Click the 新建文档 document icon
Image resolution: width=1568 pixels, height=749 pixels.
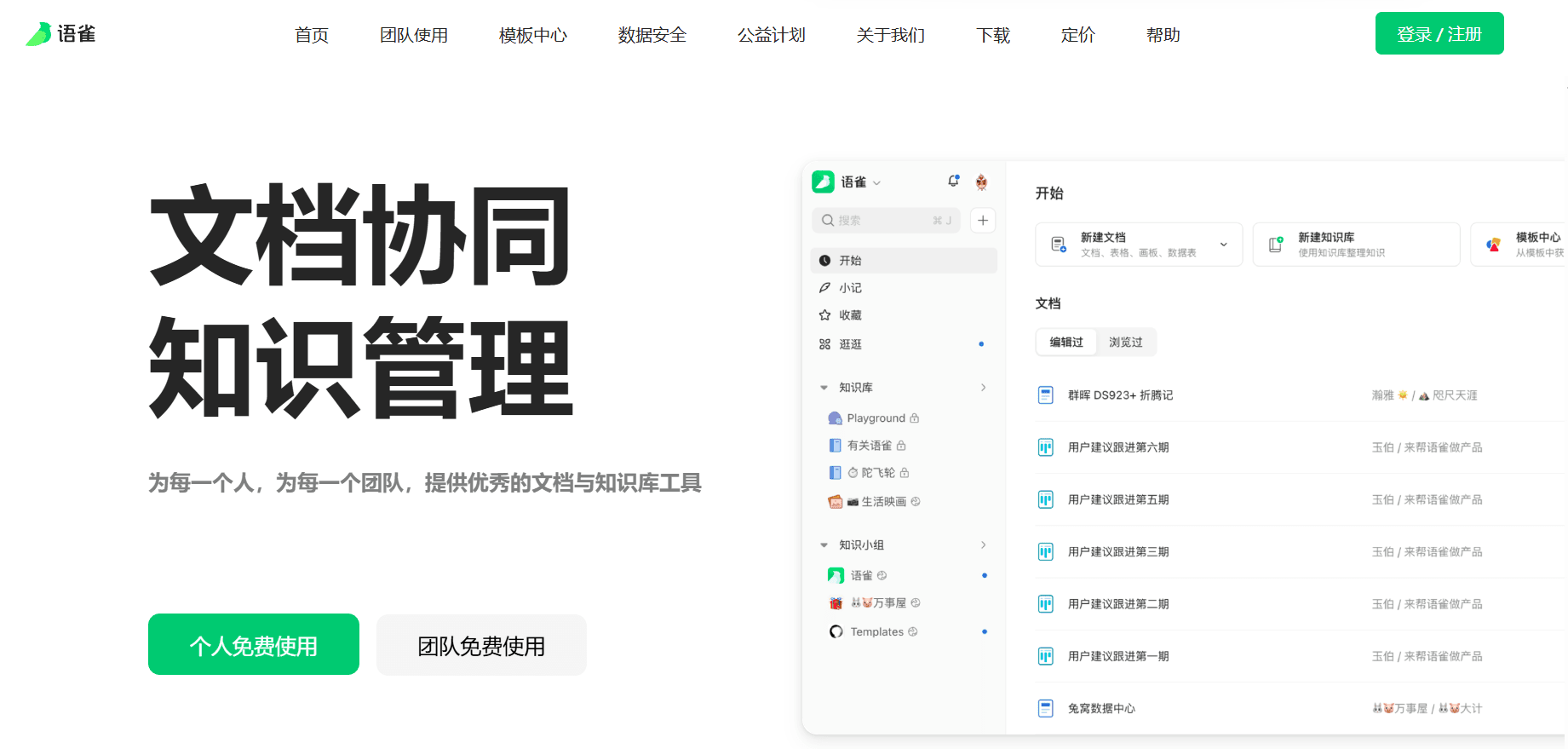1059,245
